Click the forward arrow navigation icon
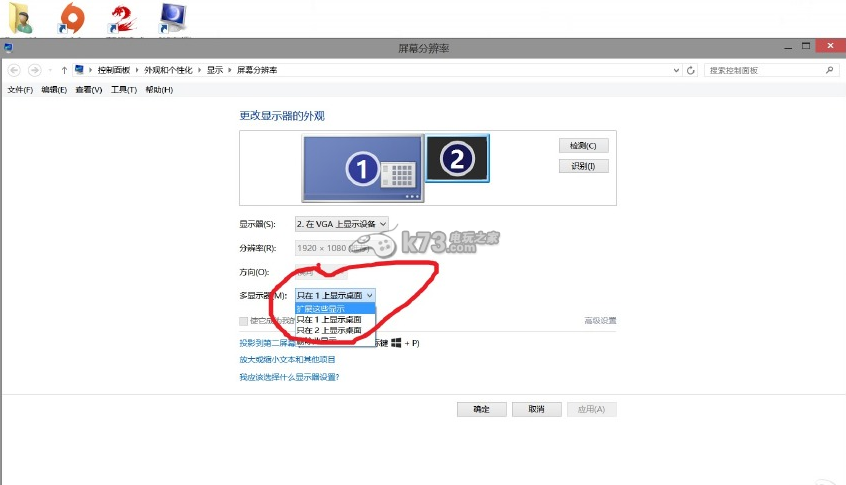 pos(36,70)
